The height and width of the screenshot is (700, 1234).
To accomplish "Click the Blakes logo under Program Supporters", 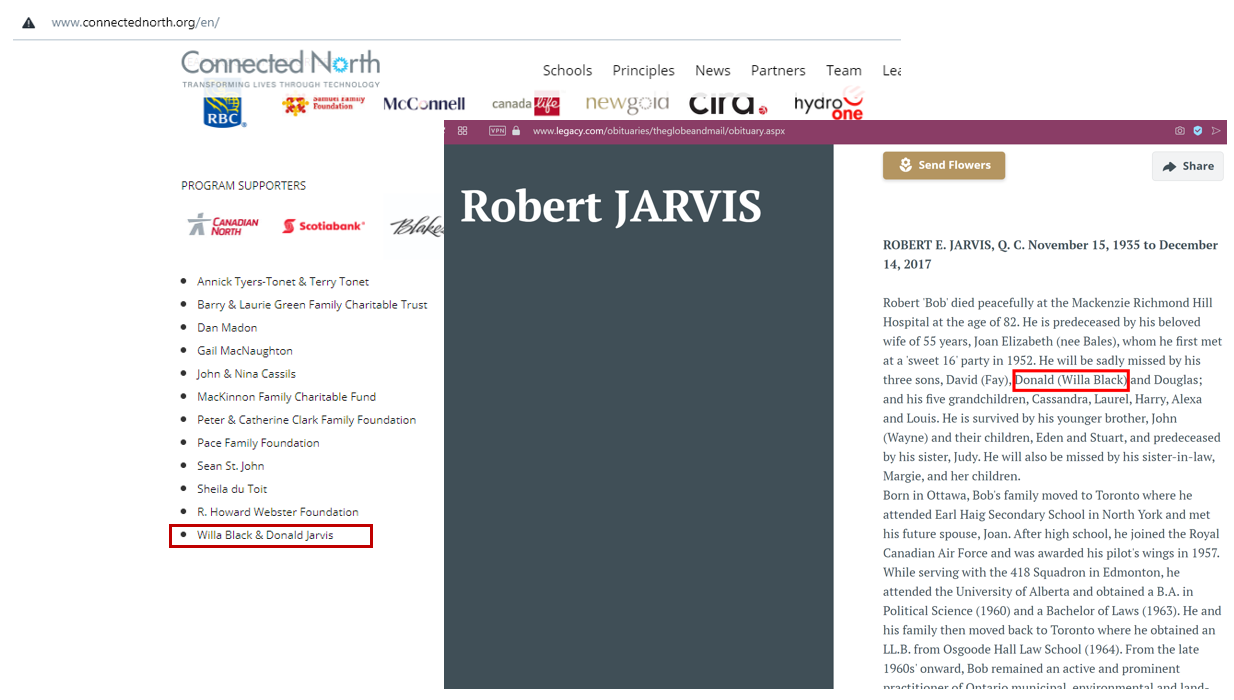I will [416, 227].
